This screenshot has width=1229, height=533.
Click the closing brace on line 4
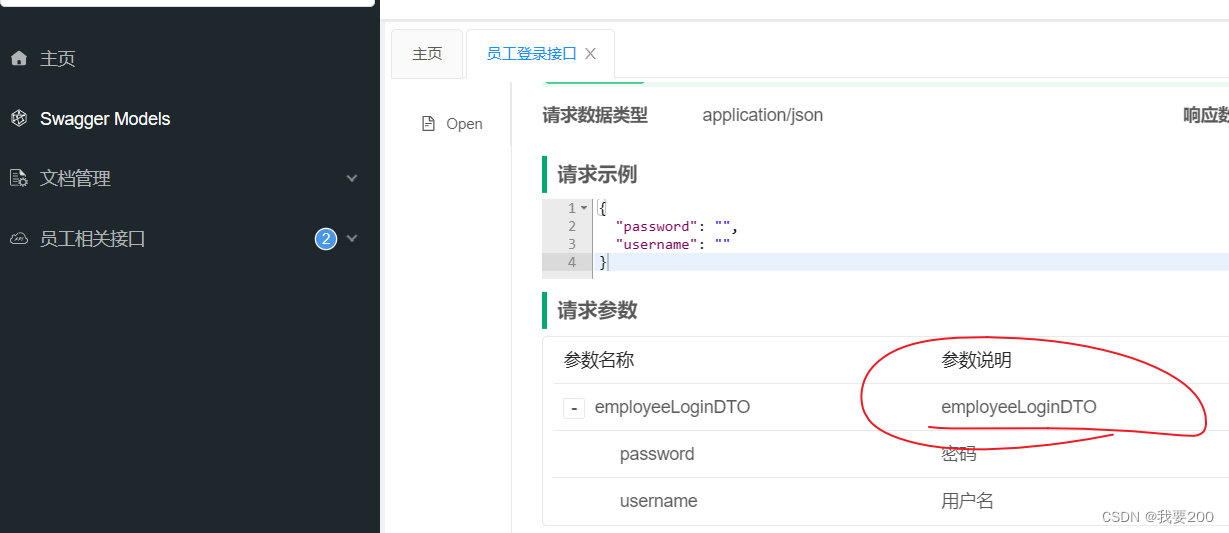[603, 262]
